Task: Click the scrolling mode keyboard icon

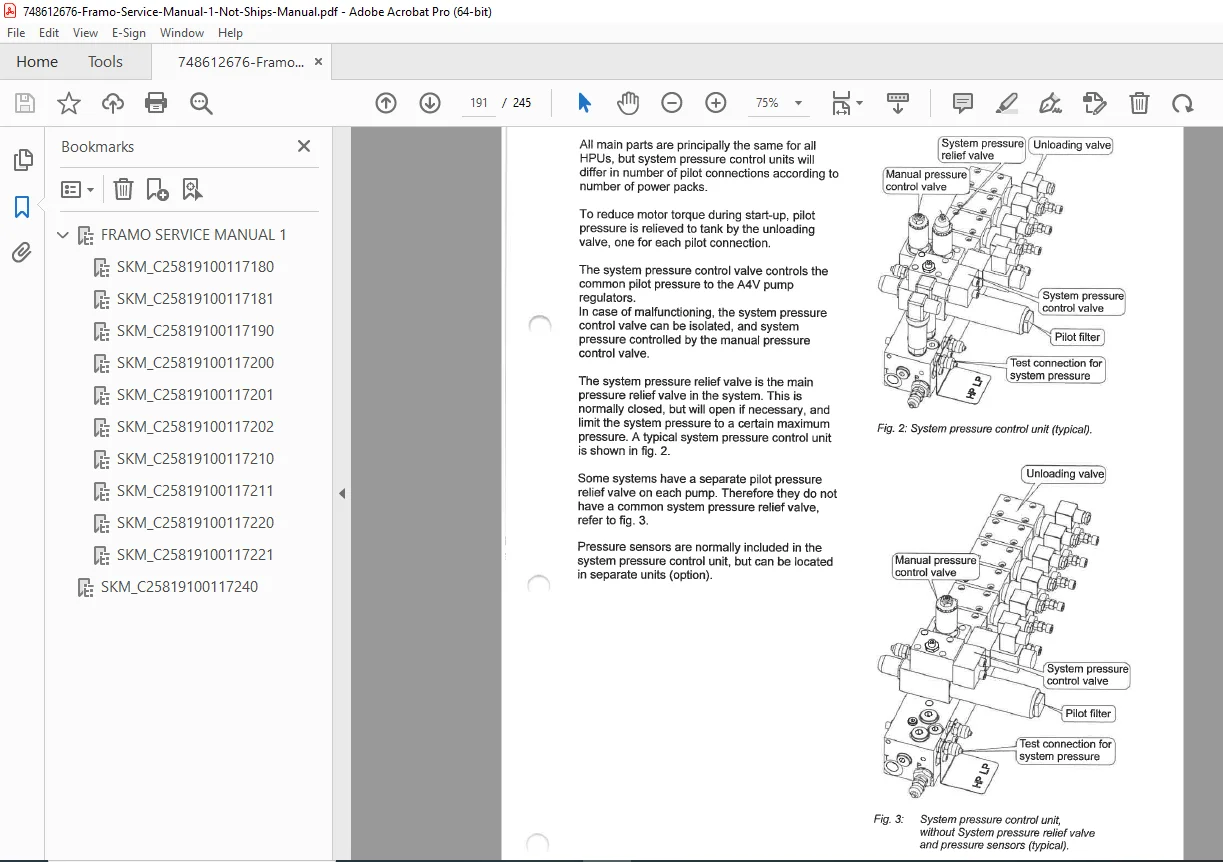Action: pos(898,103)
